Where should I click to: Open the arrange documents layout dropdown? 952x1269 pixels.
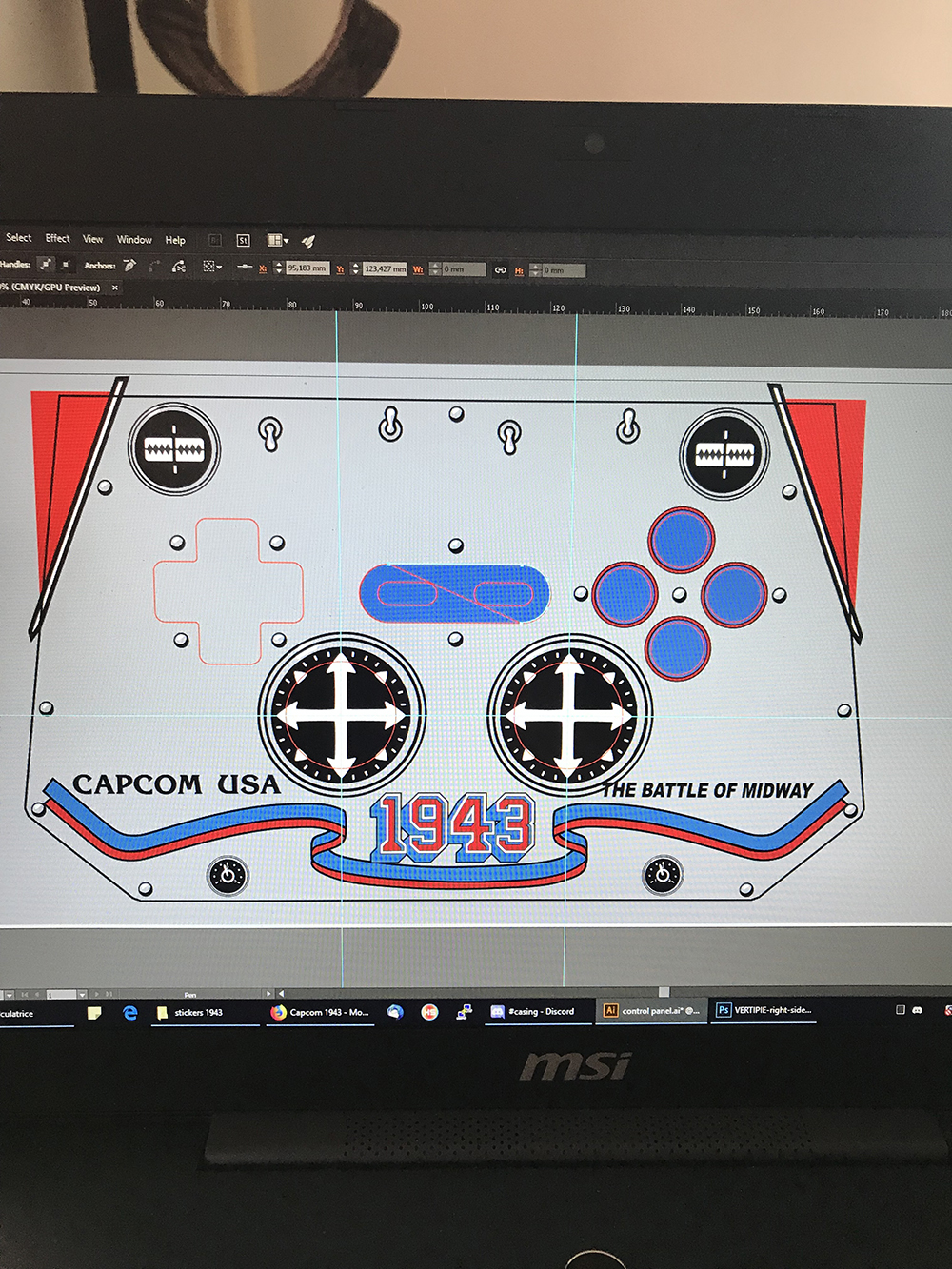[278, 241]
